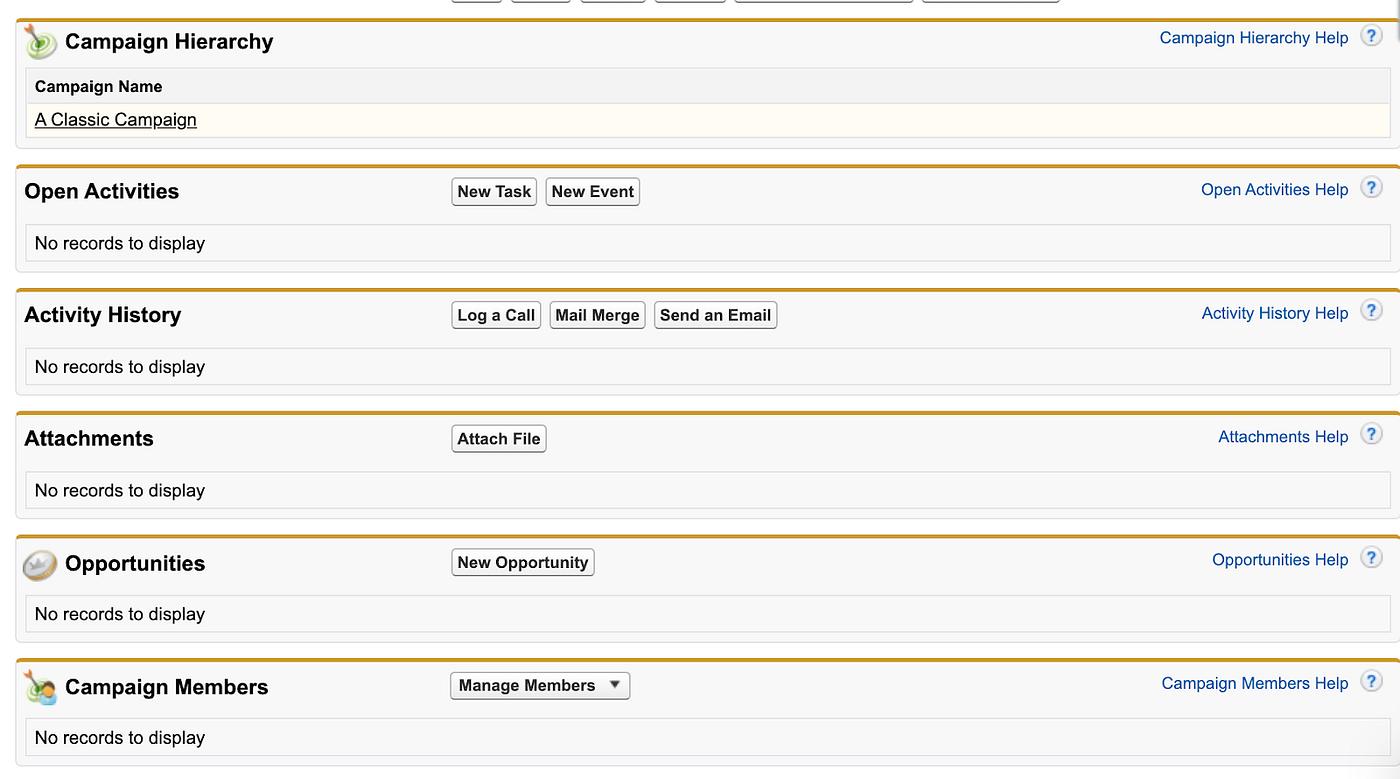Create a New Task
The width and height of the screenshot is (1400, 779).
(x=494, y=192)
